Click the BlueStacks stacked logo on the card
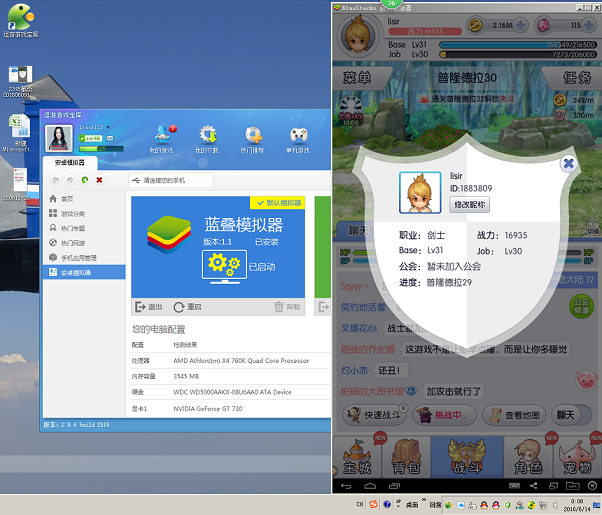Viewport: 602px width, 515px height. [x=169, y=234]
